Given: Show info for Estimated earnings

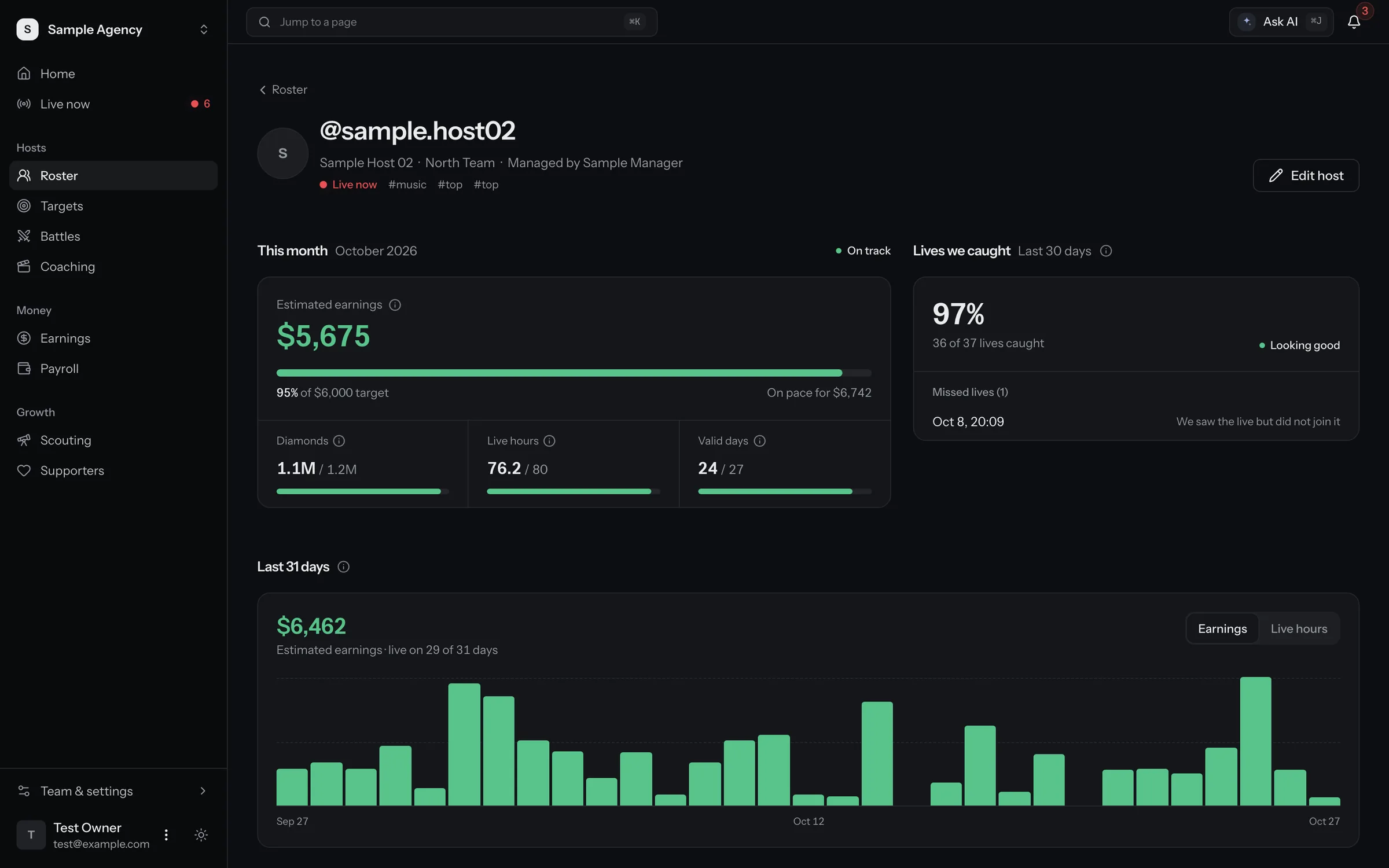Looking at the screenshot, I should pos(395,305).
